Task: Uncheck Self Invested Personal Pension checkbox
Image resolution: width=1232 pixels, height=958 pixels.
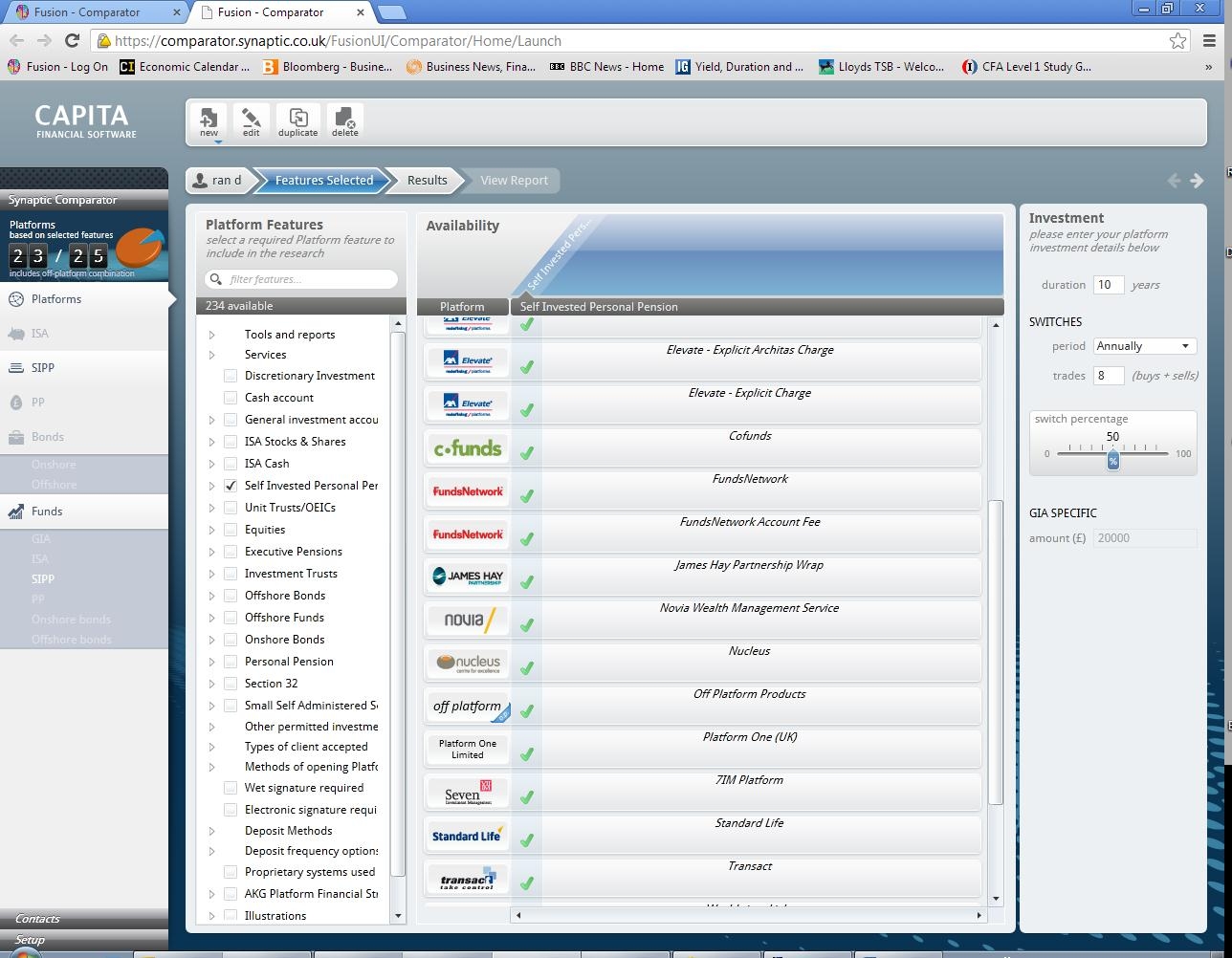Action: [231, 486]
